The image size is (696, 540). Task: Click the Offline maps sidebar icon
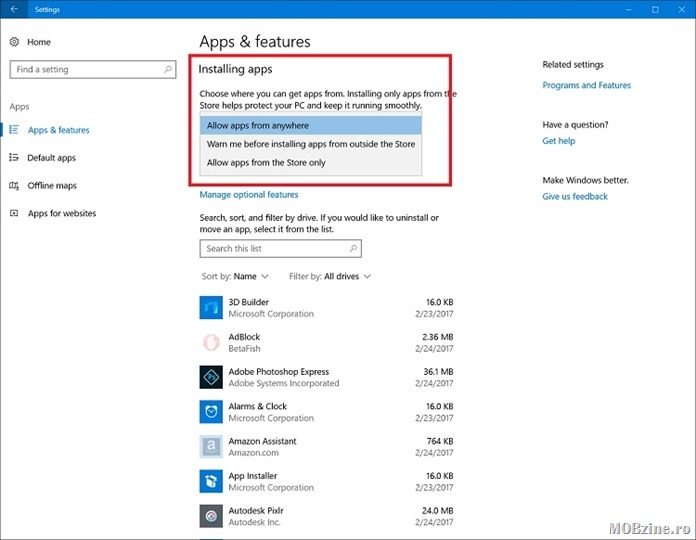(14, 185)
